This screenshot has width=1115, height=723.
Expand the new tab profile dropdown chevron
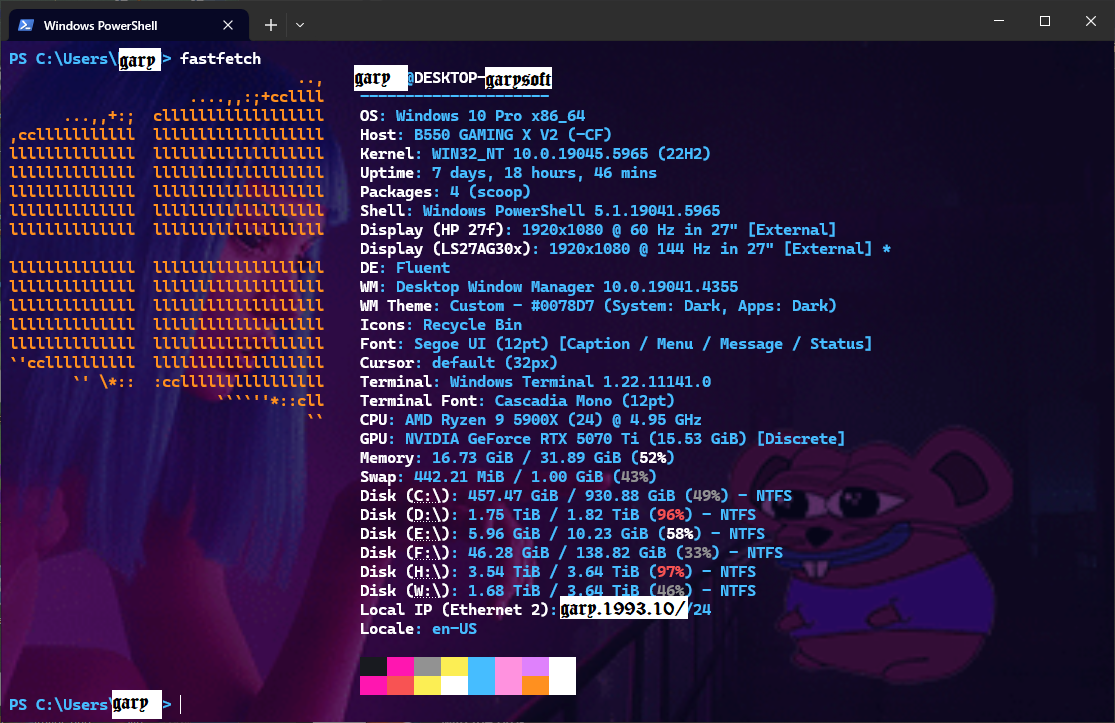click(300, 25)
